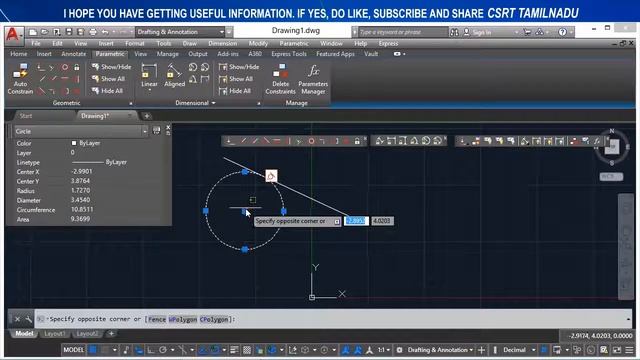
Task: Switch to the Layout1 tab
Action: pos(54,334)
